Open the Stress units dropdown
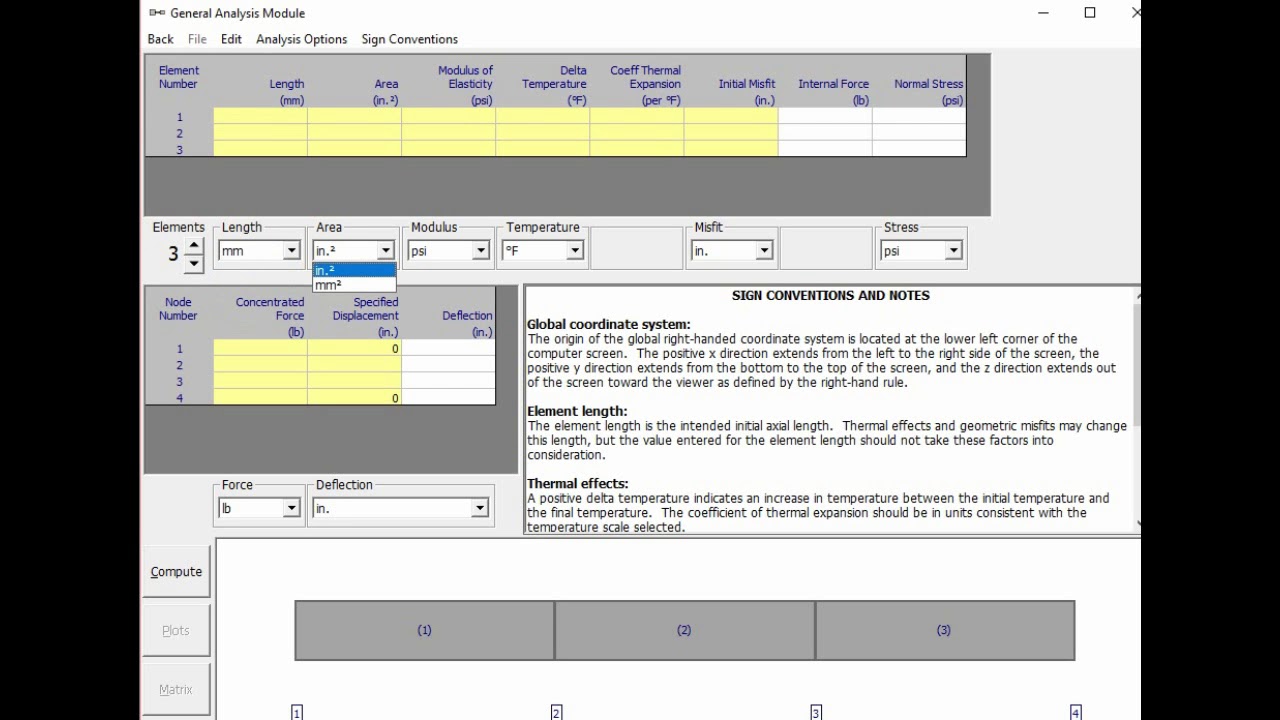1280x720 pixels. tap(953, 251)
